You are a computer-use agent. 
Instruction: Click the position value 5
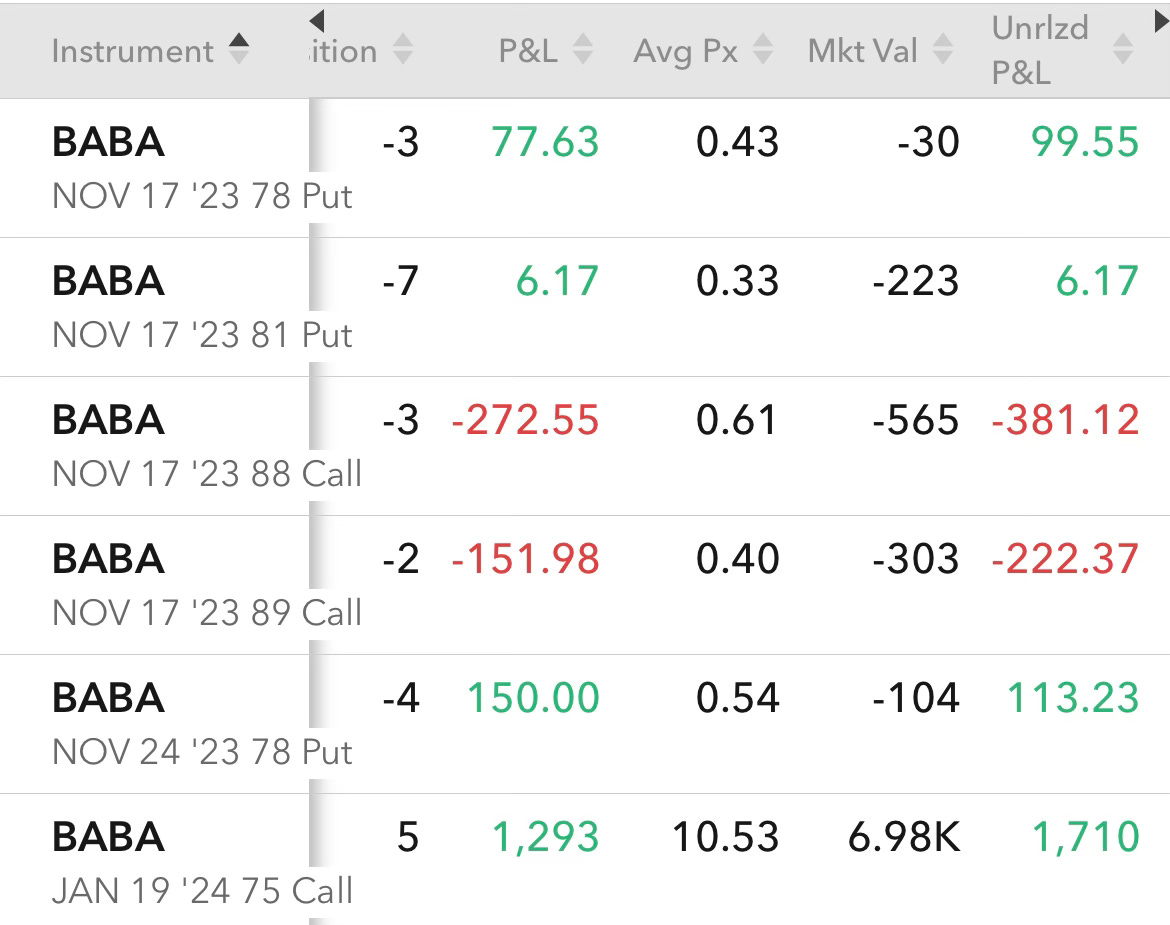click(x=408, y=837)
